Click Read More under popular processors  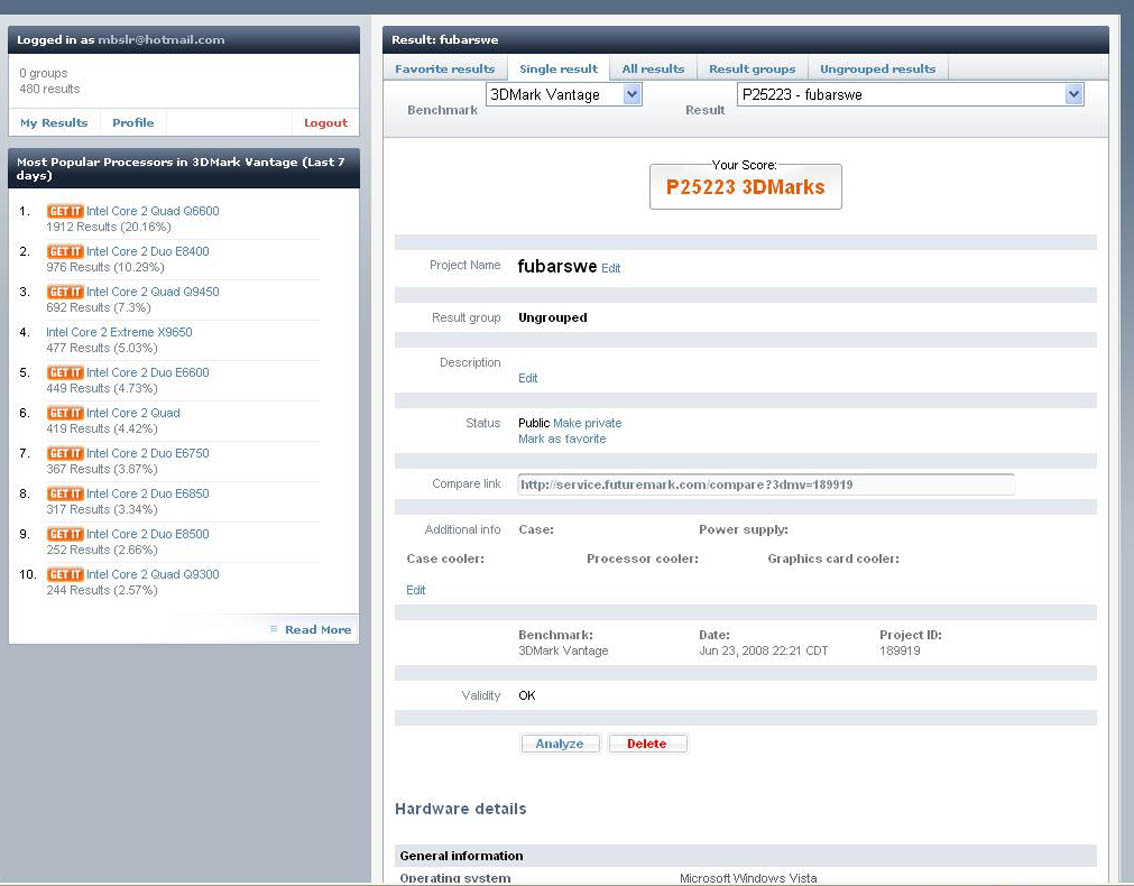coord(317,630)
